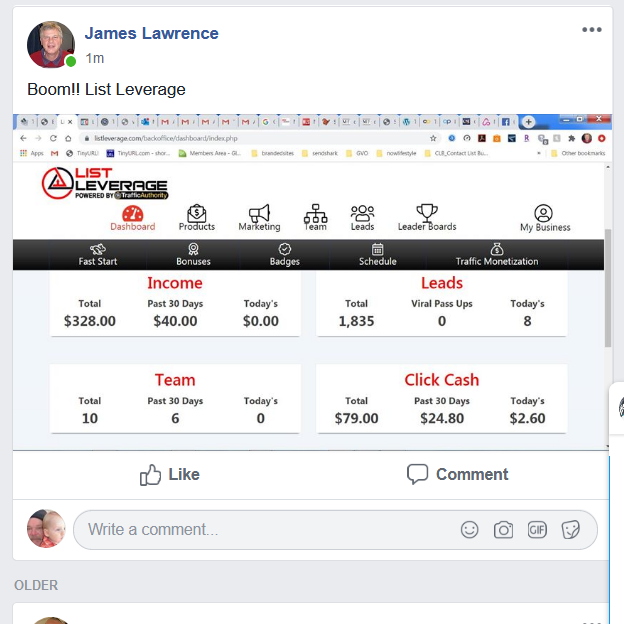Viewport: 624px width, 624px height.
Task: Open the sticker picker icon
Action: coord(571,530)
